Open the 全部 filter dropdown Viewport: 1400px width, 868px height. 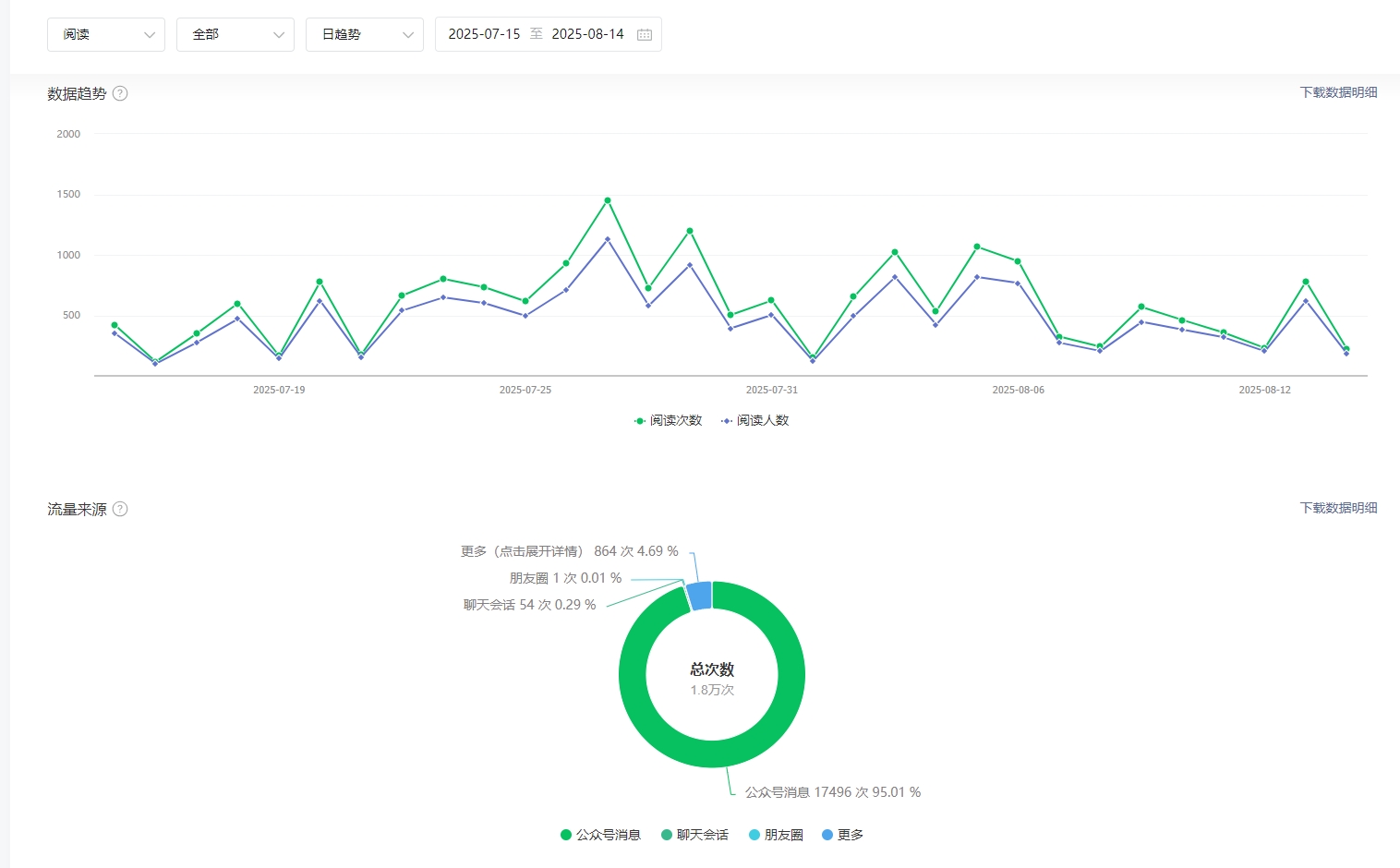coord(235,34)
